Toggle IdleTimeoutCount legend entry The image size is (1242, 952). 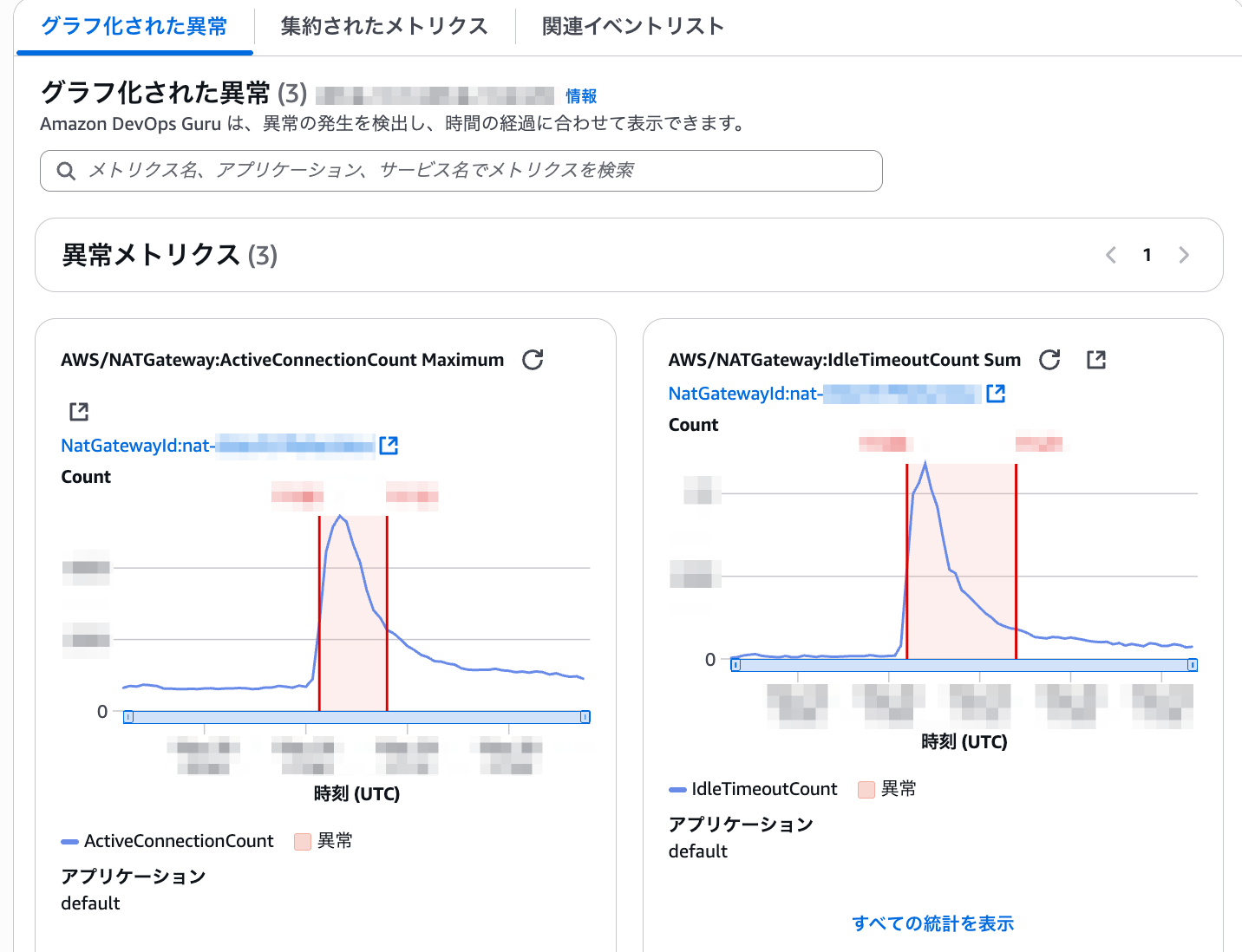(754, 789)
